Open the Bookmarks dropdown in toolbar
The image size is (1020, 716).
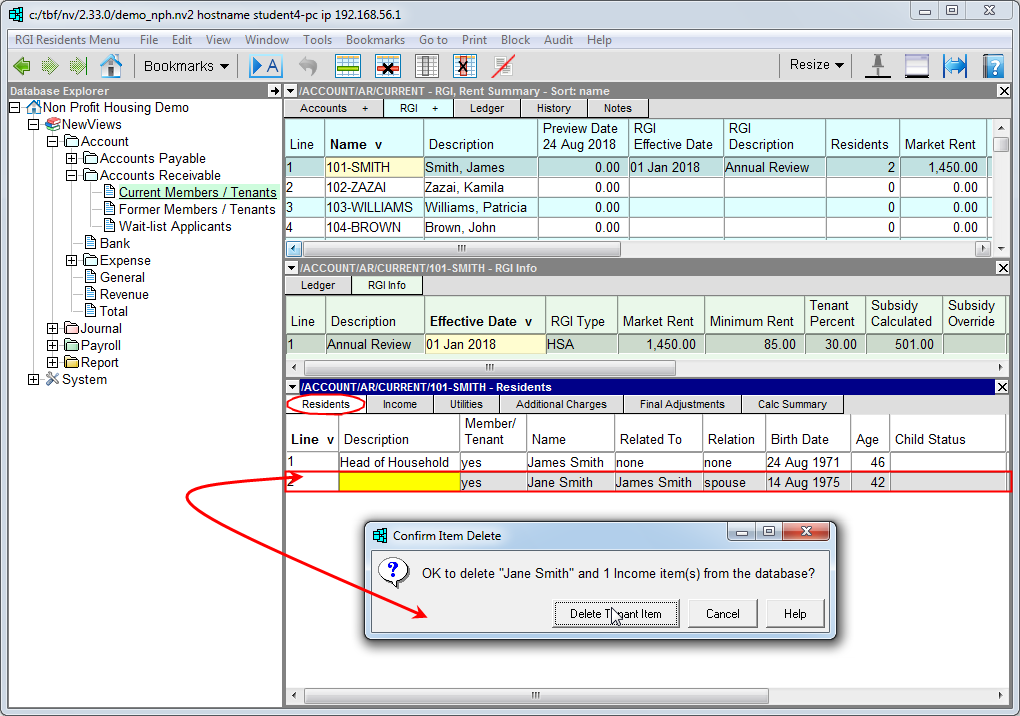186,66
